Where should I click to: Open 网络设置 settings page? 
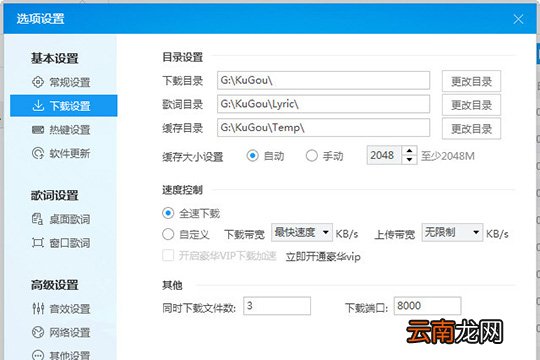[64, 332]
